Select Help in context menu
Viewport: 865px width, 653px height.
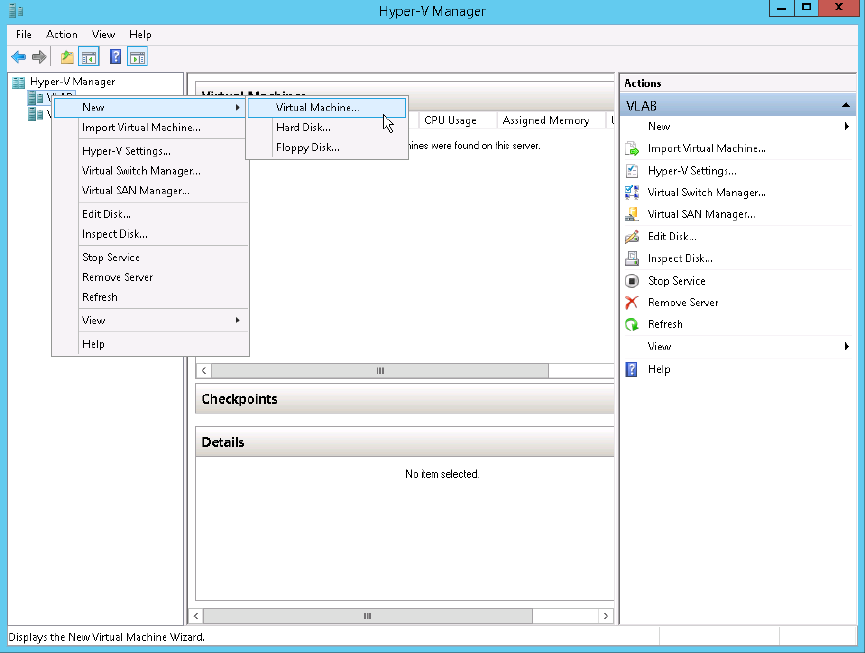[x=149, y=344]
